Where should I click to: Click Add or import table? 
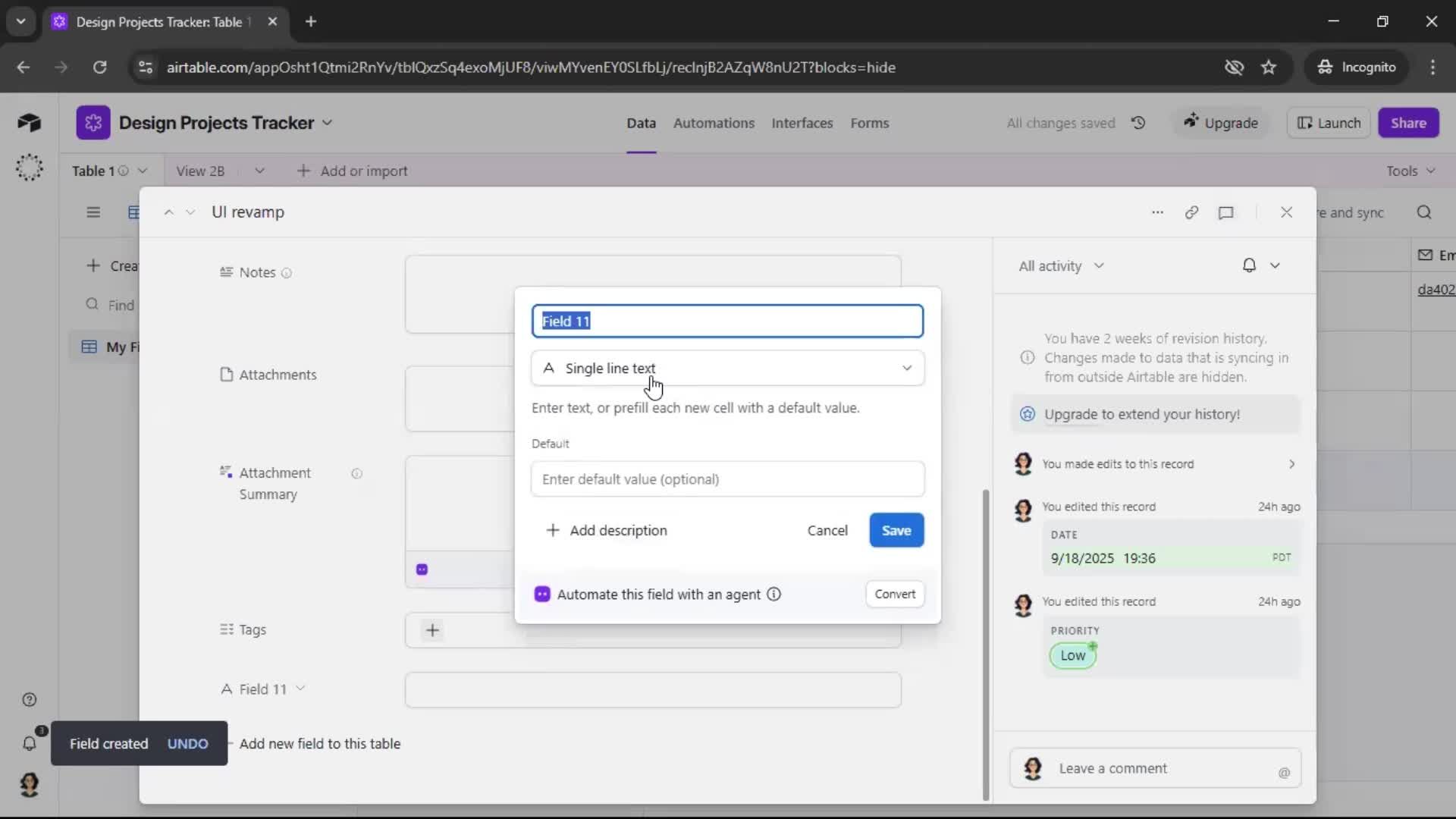353,171
